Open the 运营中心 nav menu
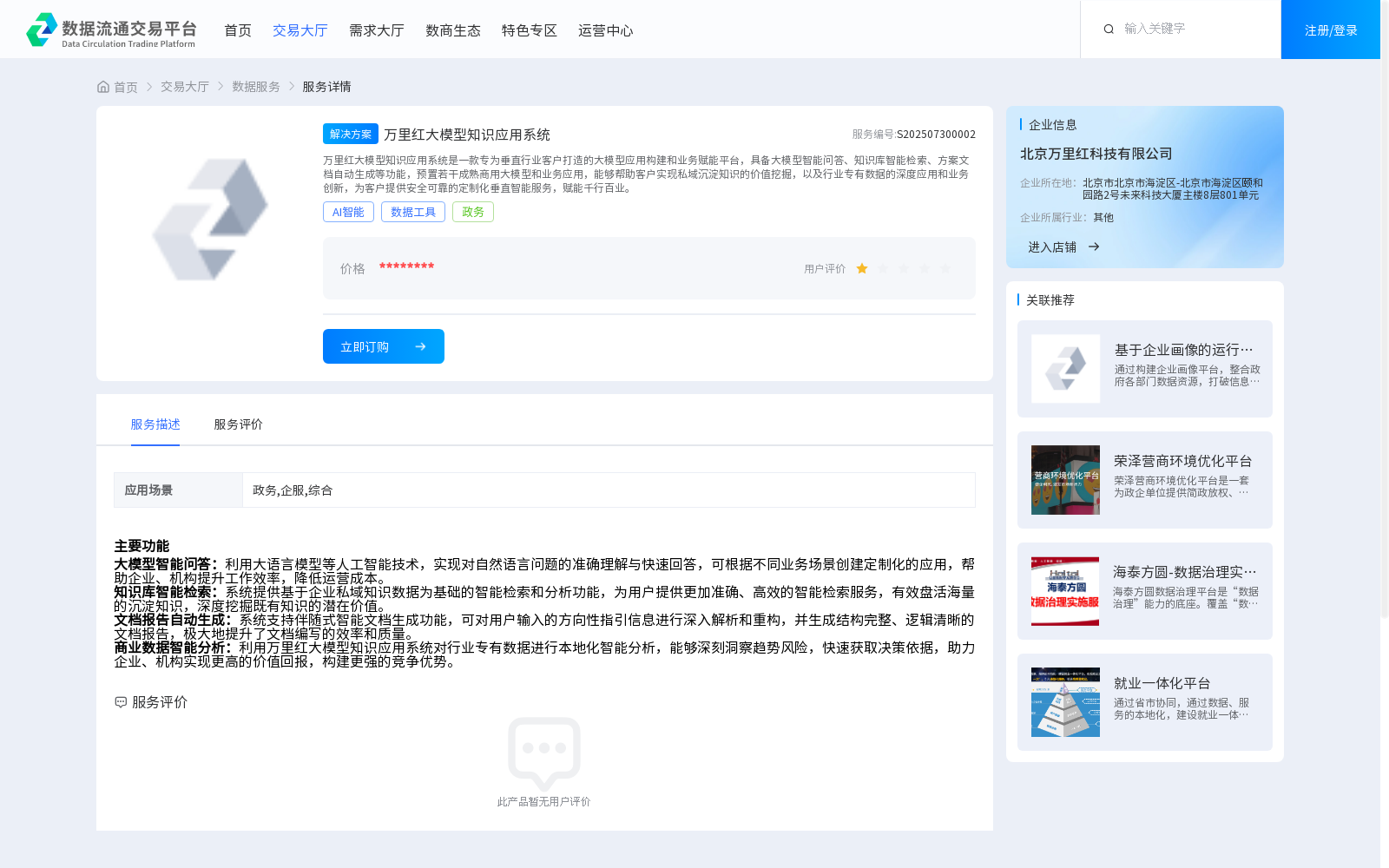Viewport: 1389px width, 868px height. click(x=606, y=30)
